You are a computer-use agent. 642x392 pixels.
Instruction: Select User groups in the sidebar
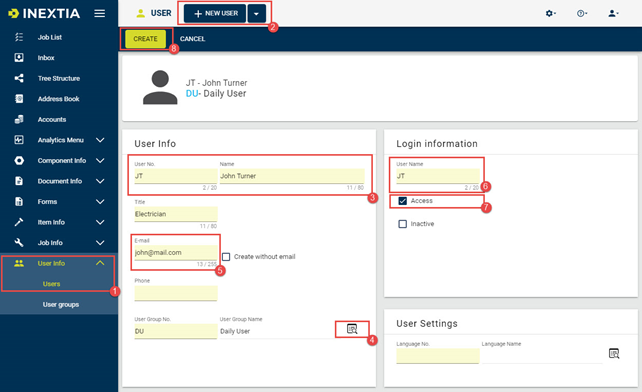(x=61, y=304)
